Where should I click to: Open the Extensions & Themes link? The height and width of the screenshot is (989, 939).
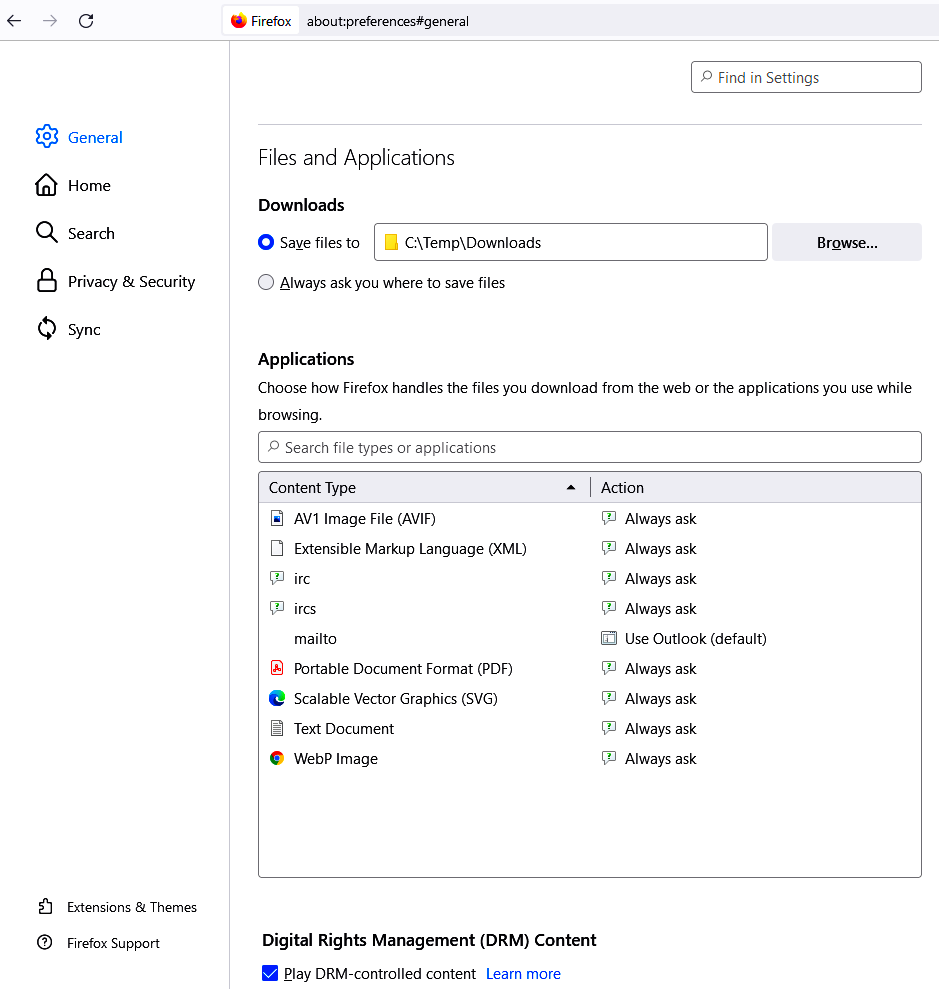(x=132, y=906)
